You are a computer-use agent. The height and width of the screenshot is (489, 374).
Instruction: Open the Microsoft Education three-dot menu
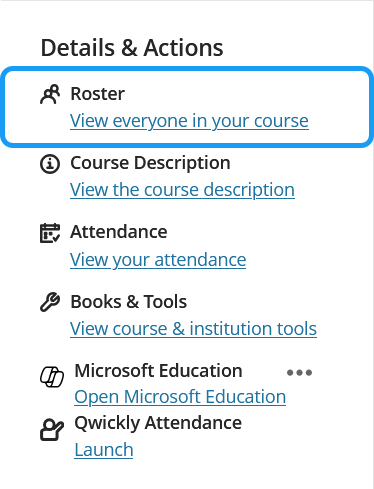pos(299,372)
